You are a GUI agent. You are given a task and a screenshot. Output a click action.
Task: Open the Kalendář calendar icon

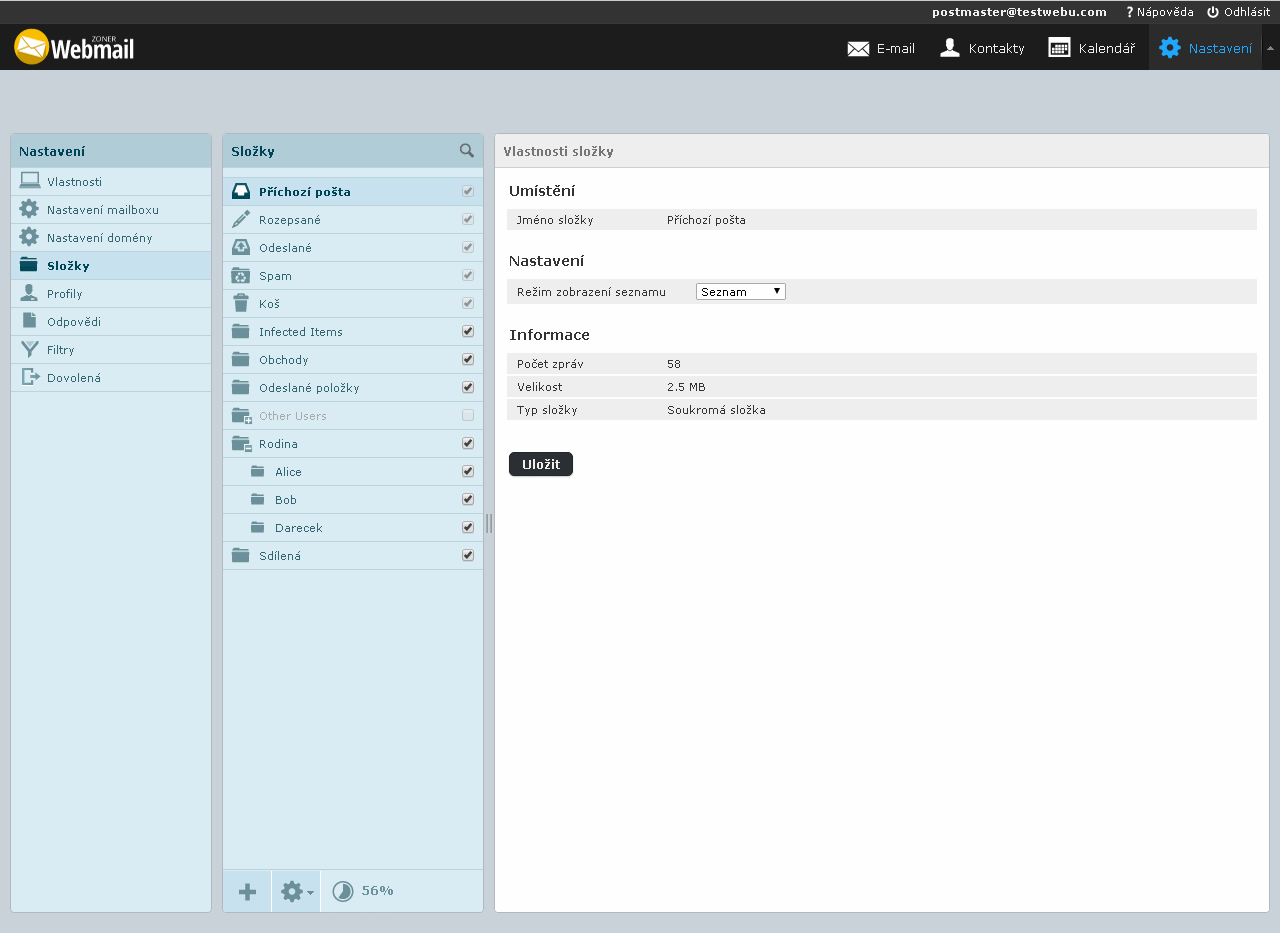(1059, 47)
